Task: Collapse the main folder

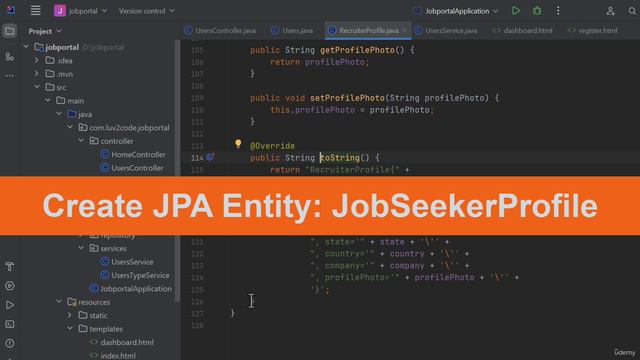Action: coord(48,100)
